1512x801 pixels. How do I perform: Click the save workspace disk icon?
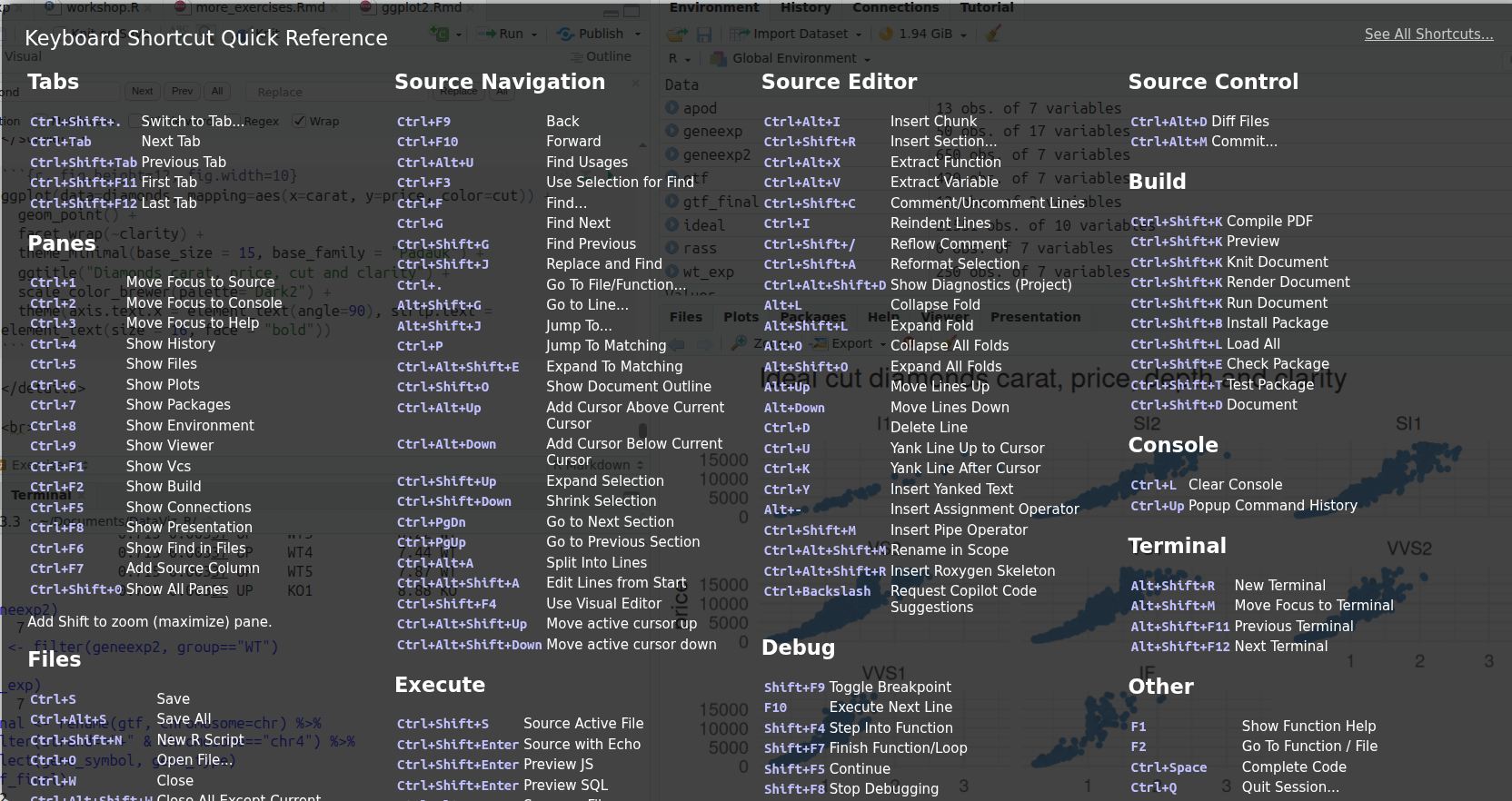coord(704,35)
